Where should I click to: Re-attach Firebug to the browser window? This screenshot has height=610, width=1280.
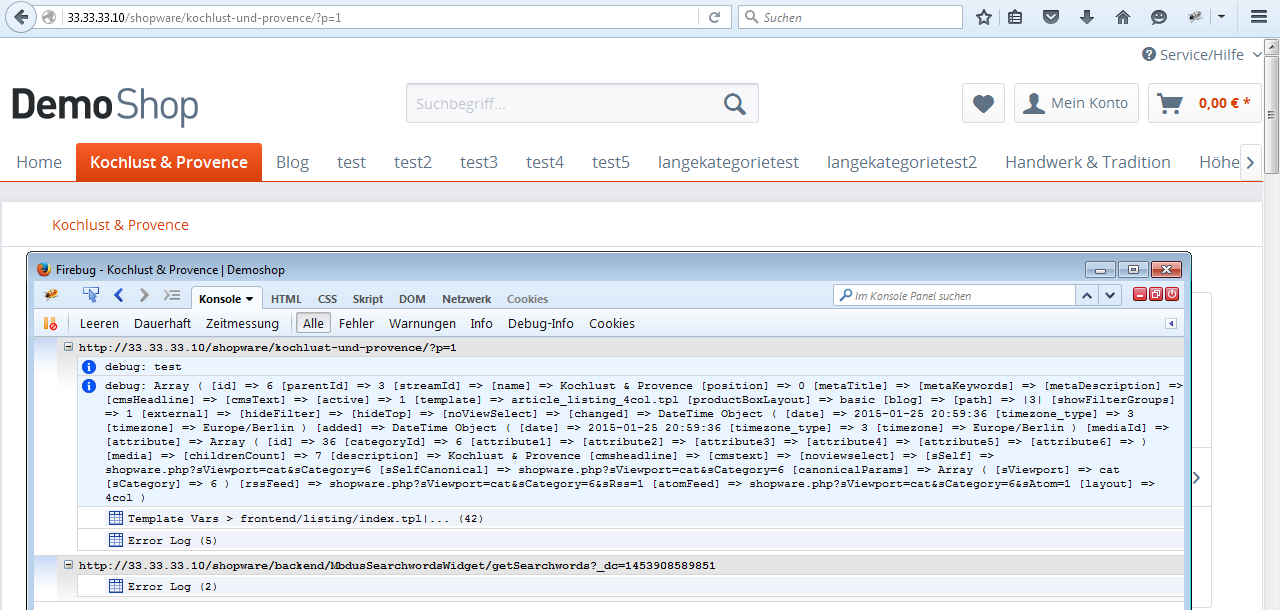(1156, 294)
